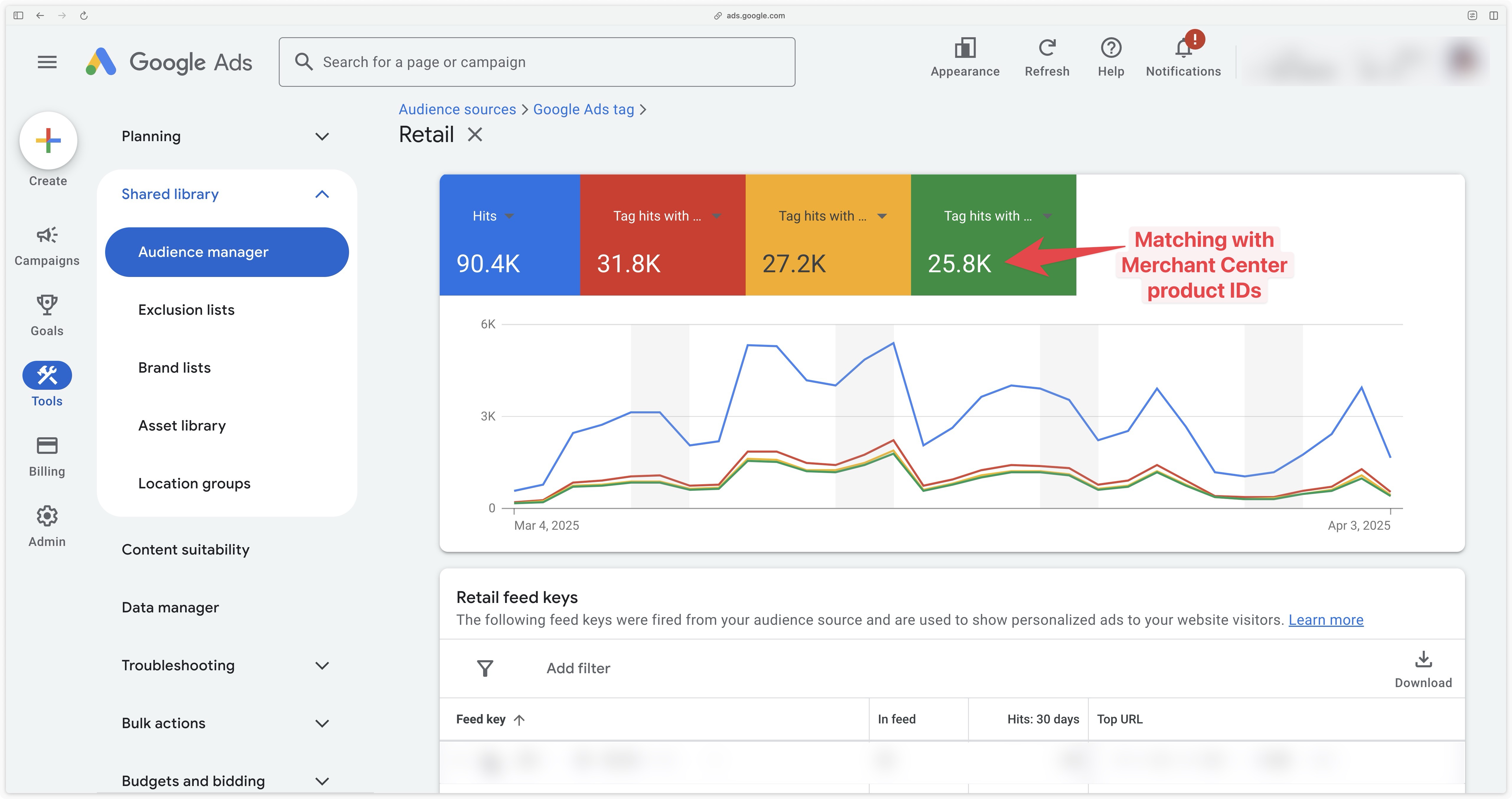Open Exclusion lists
The image size is (1512, 799).
pyautogui.click(x=186, y=310)
